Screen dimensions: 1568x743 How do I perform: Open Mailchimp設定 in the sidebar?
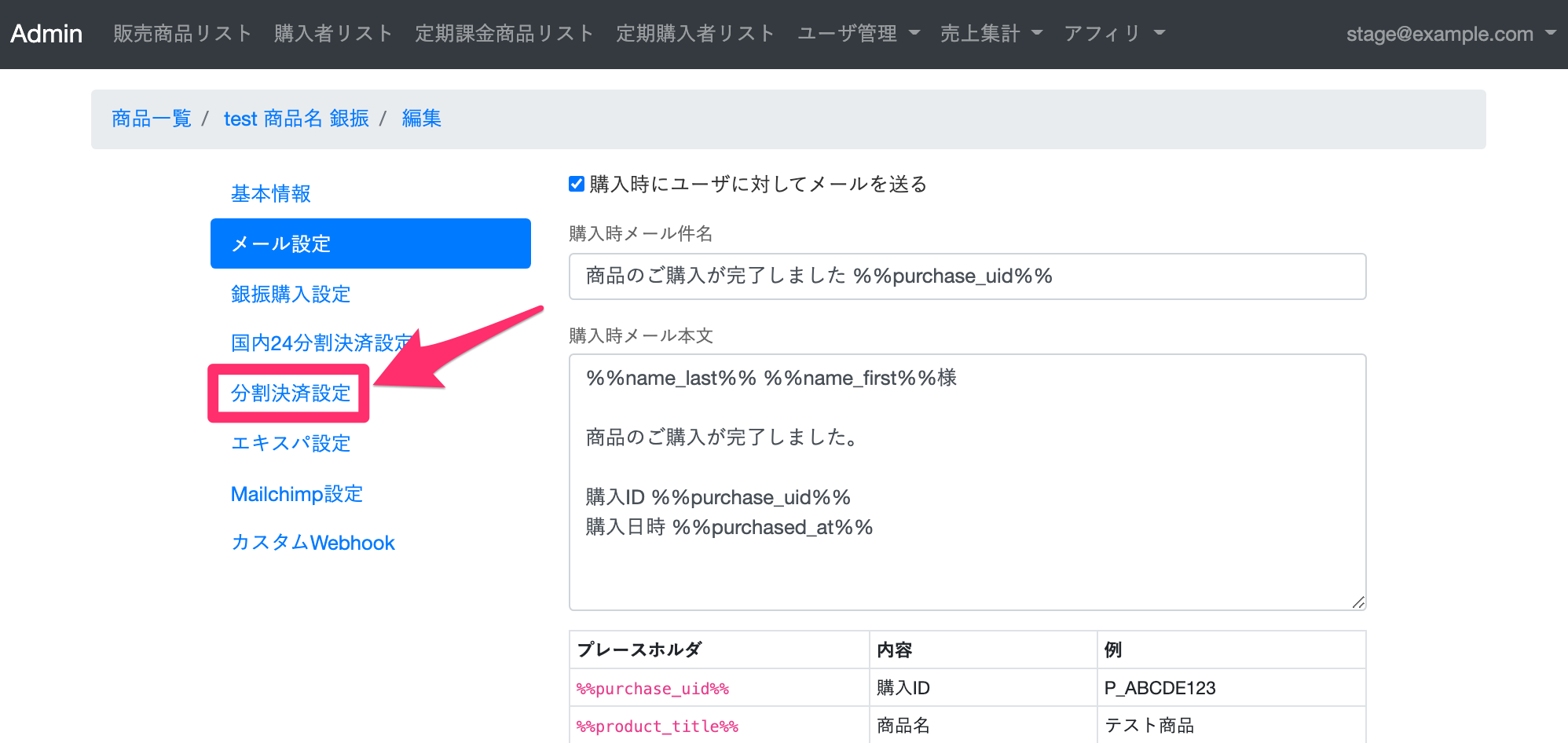296,494
